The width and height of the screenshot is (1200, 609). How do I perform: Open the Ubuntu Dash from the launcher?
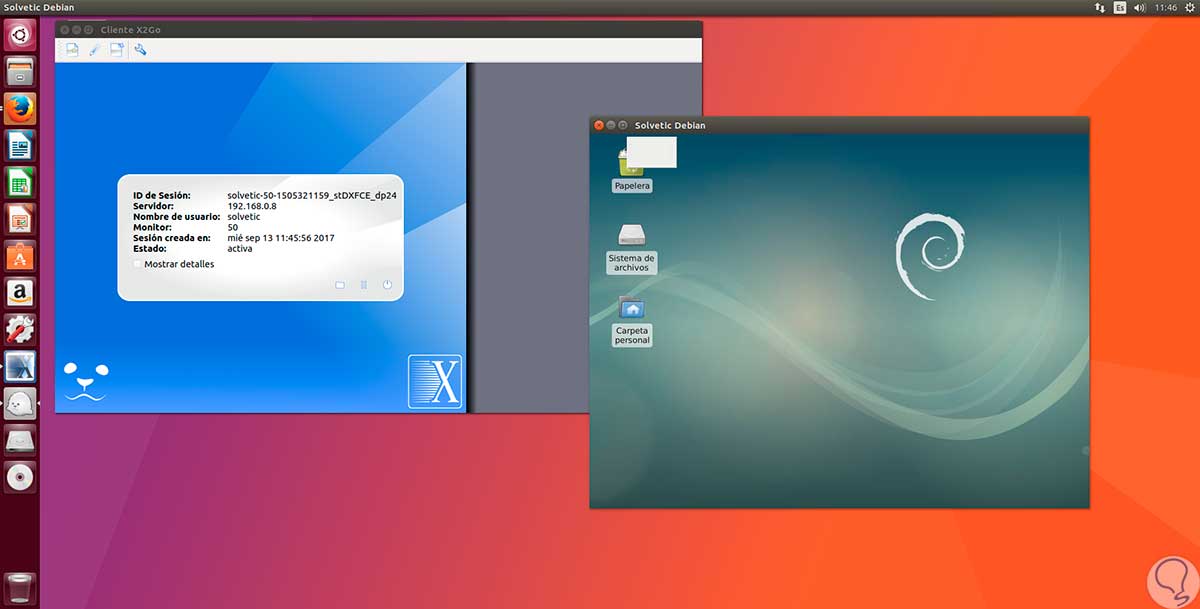point(20,35)
